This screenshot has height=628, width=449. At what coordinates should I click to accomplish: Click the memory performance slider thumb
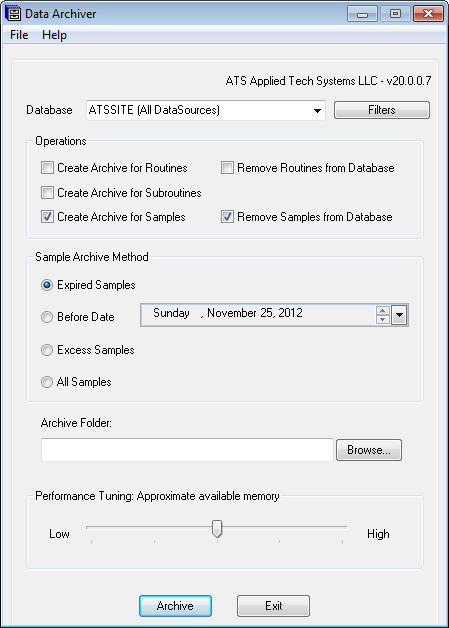click(x=217, y=529)
